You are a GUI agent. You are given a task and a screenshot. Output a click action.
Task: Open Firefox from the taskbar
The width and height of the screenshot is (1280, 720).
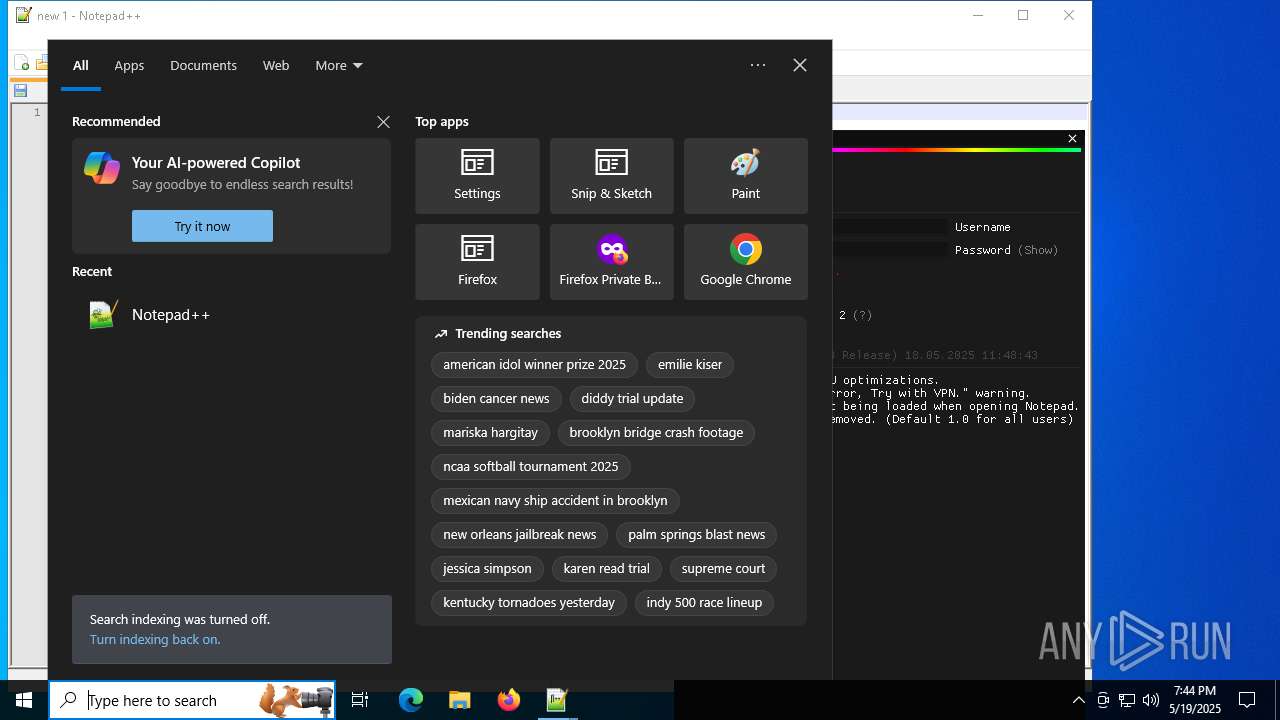coord(508,700)
